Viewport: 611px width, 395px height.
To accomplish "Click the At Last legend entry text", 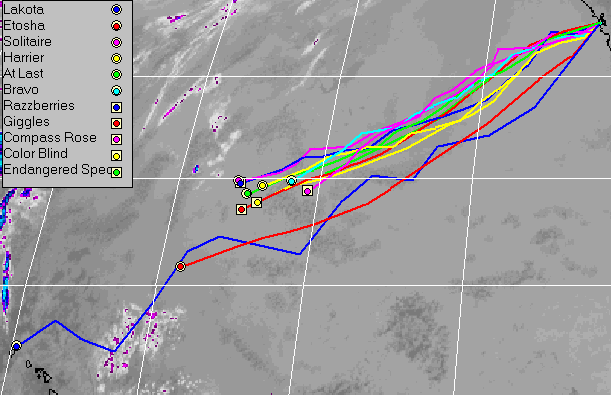I will click(x=23, y=74).
